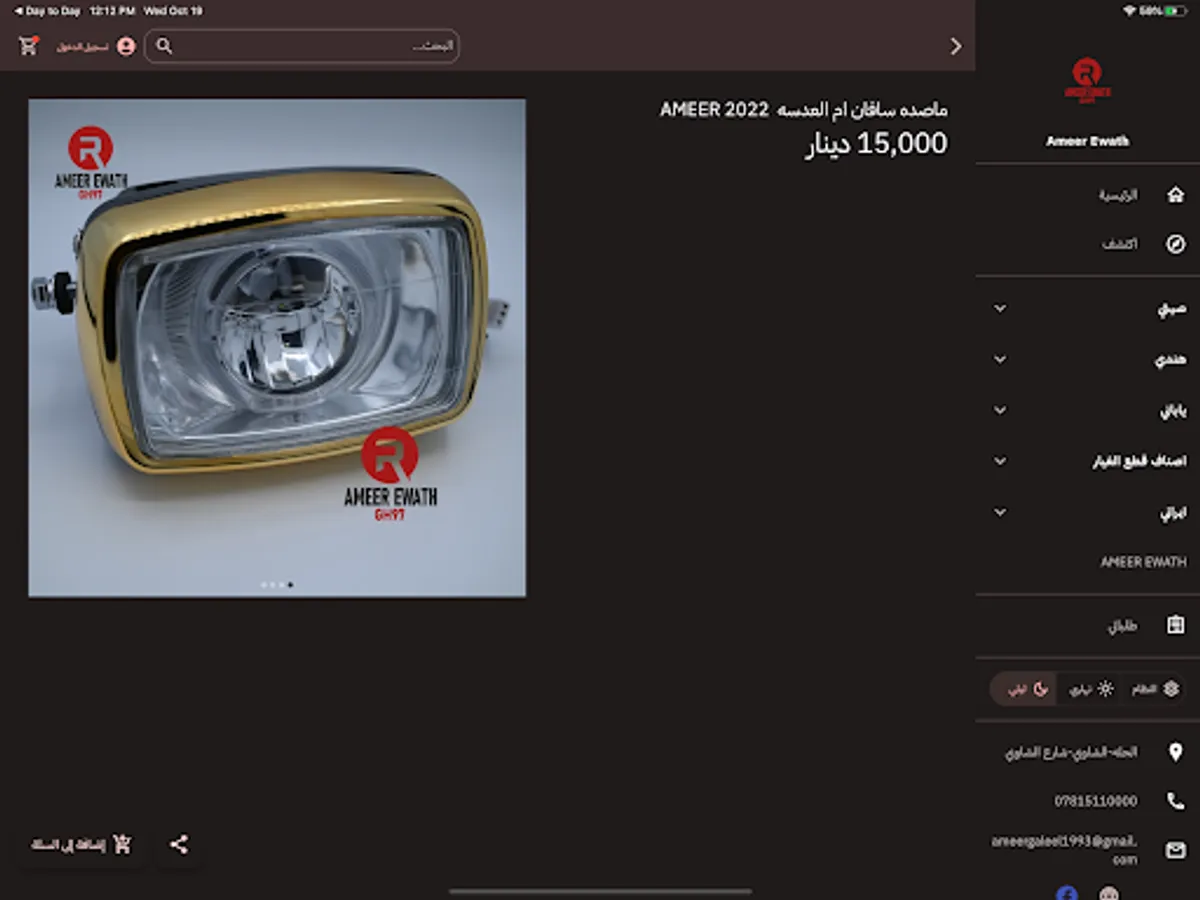Expand the ياباني category chevron
1200x900 pixels.
click(1000, 411)
